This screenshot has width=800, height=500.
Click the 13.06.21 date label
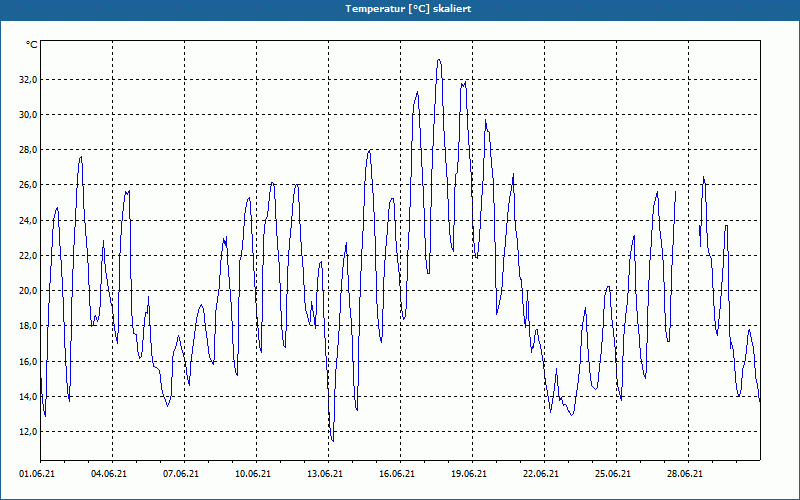click(324, 474)
